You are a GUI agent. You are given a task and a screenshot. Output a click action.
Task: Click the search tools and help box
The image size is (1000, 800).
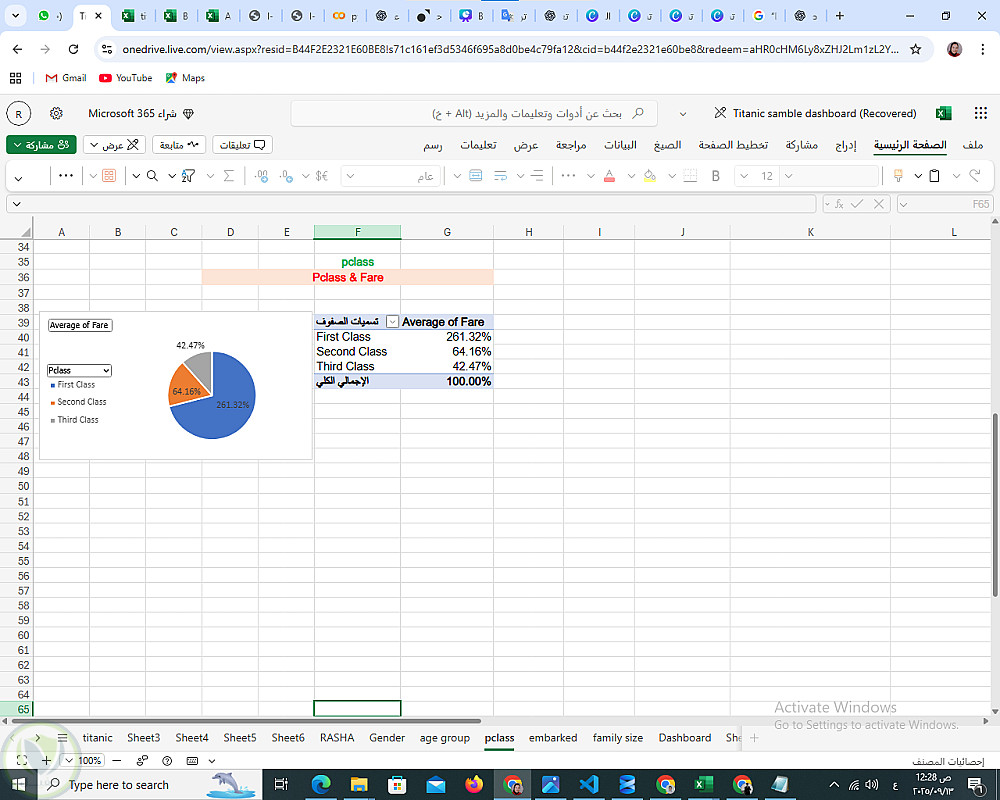(x=474, y=114)
